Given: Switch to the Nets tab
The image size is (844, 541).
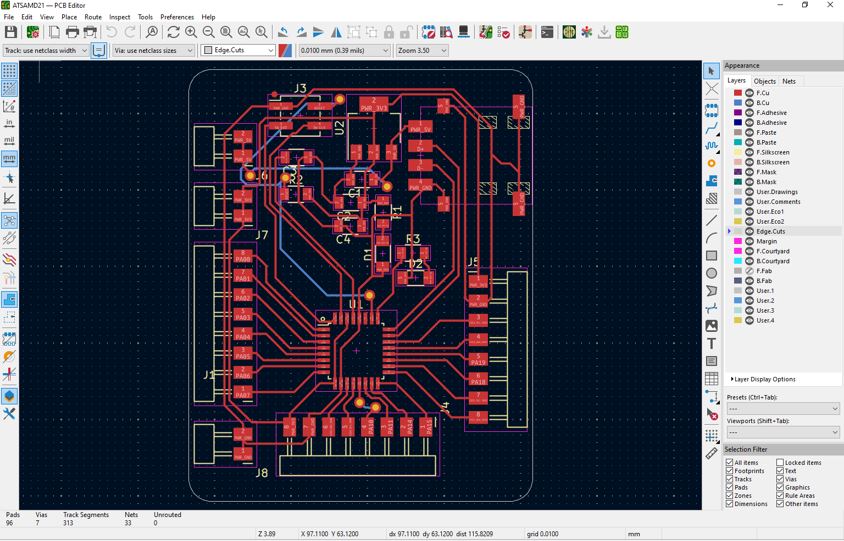Looking at the screenshot, I should [x=789, y=81].
